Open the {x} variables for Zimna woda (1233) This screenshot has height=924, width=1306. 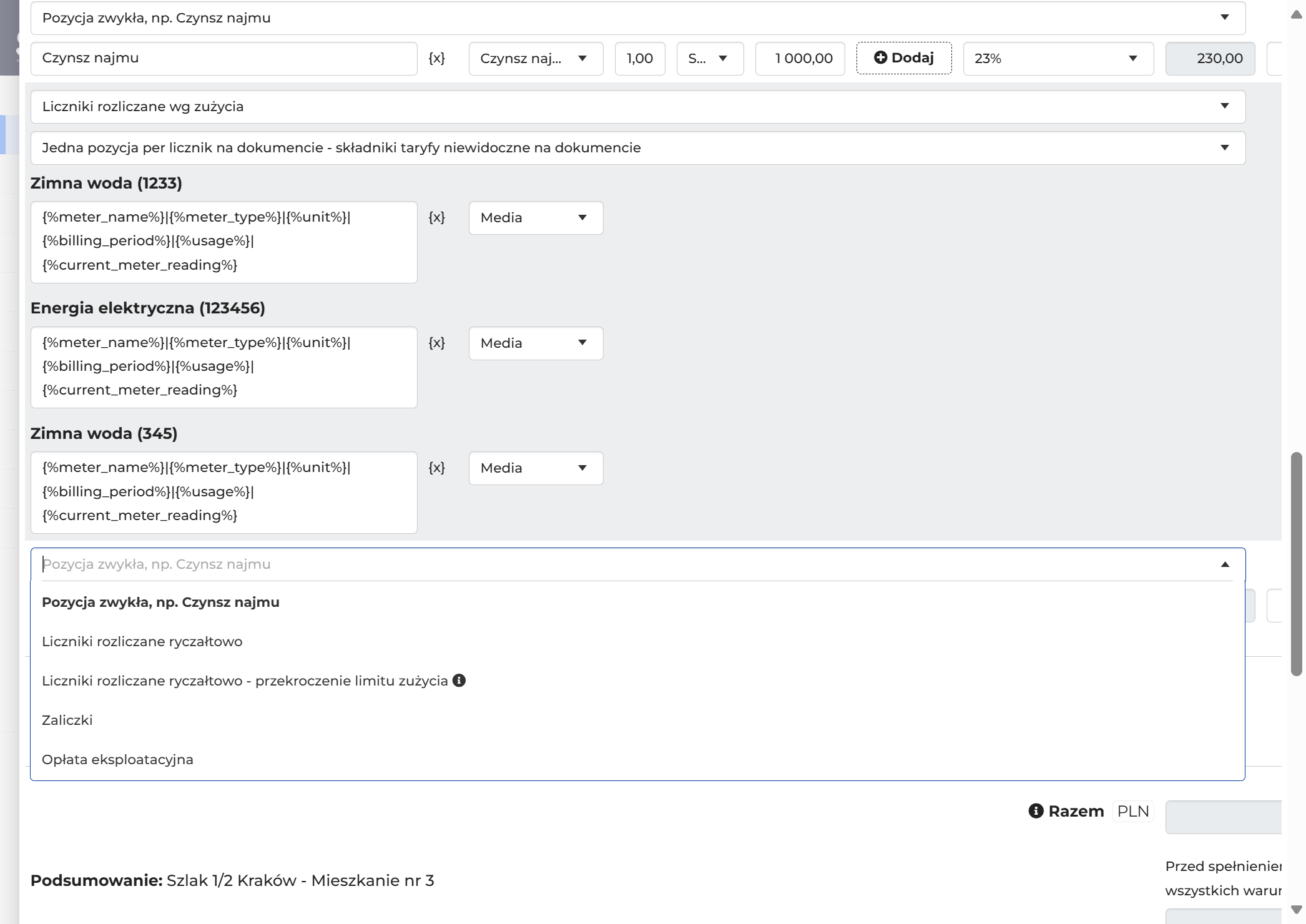coord(436,217)
